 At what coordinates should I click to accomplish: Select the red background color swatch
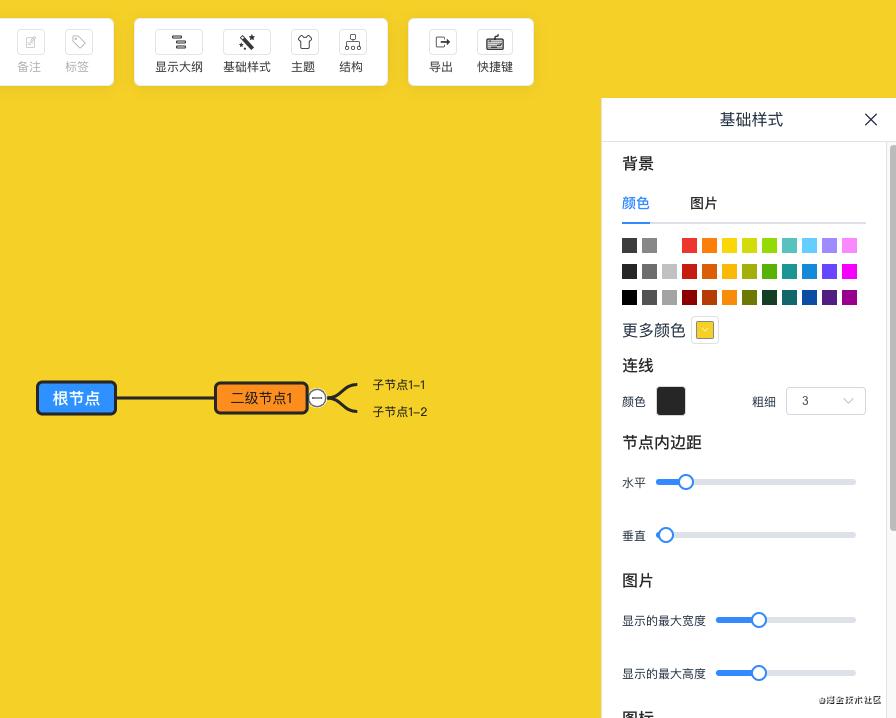689,245
